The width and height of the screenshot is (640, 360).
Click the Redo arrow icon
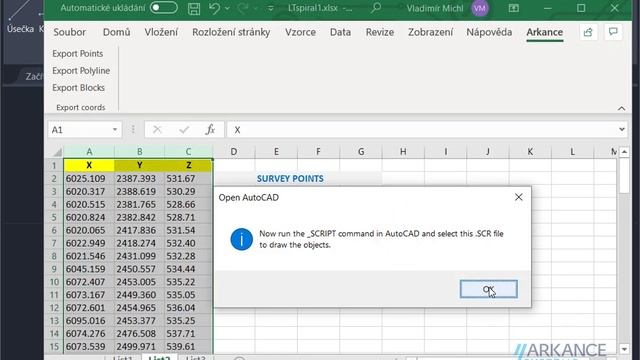coord(243,8)
